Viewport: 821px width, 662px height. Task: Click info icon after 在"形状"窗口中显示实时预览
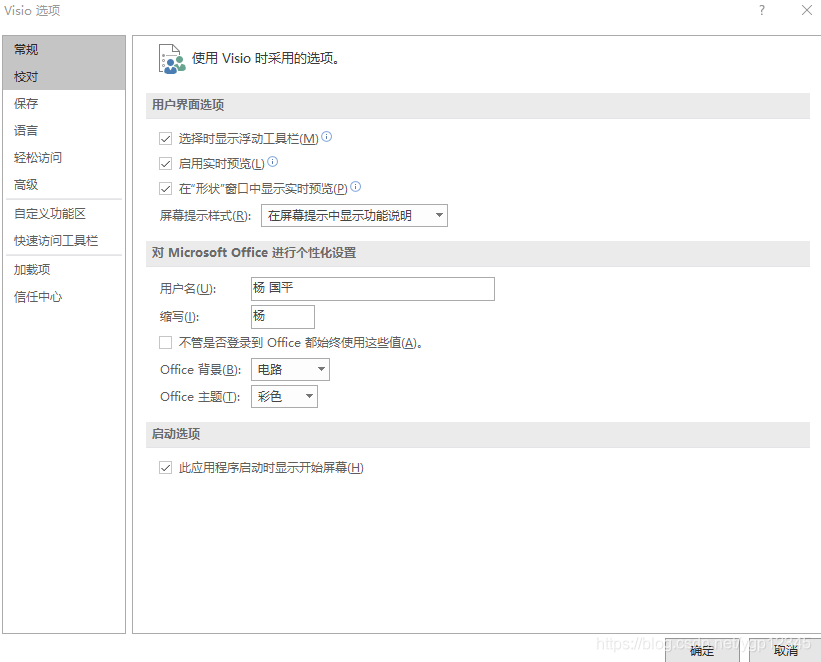pos(356,186)
